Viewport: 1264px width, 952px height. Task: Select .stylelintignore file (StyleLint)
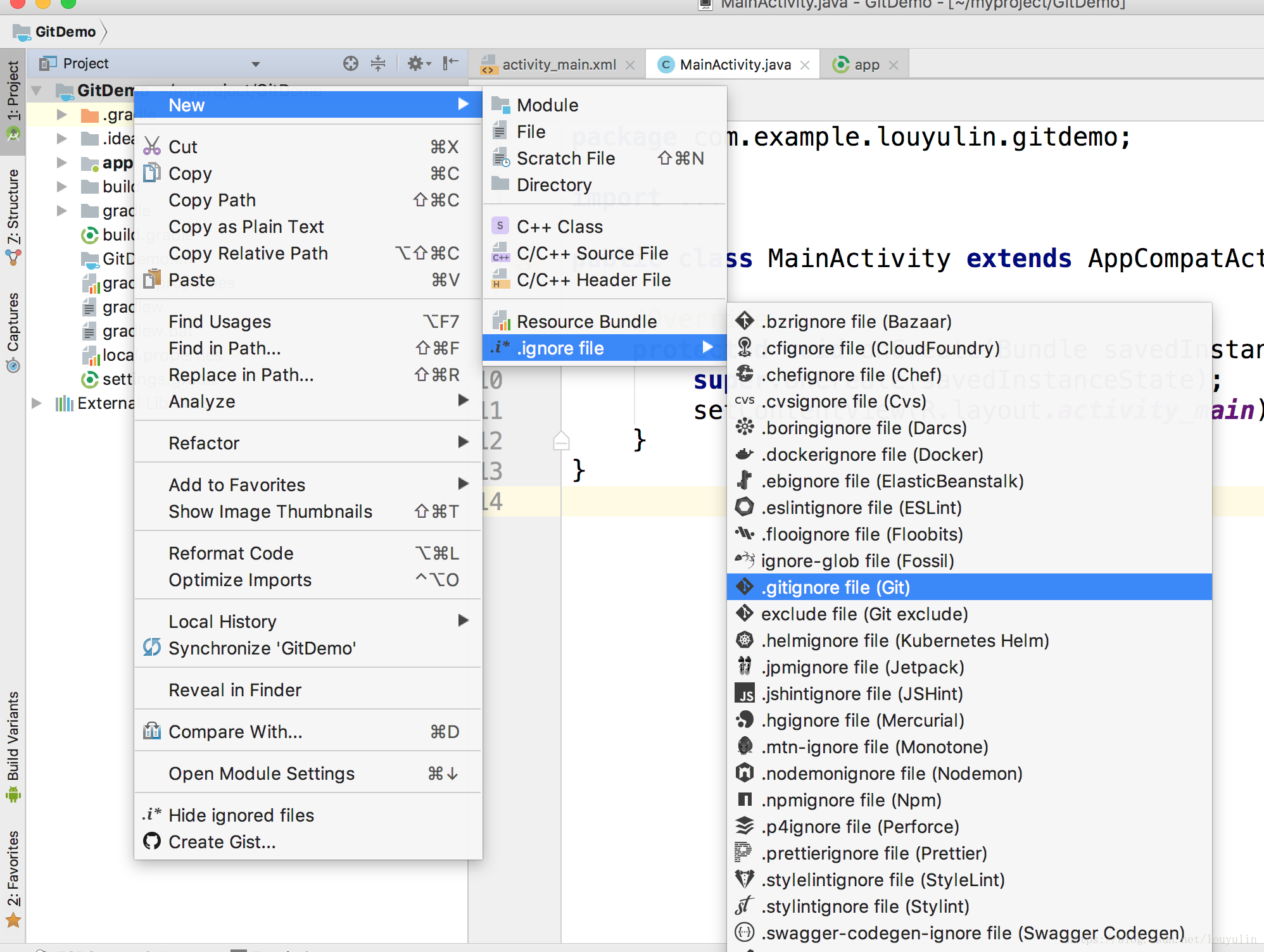click(970, 879)
